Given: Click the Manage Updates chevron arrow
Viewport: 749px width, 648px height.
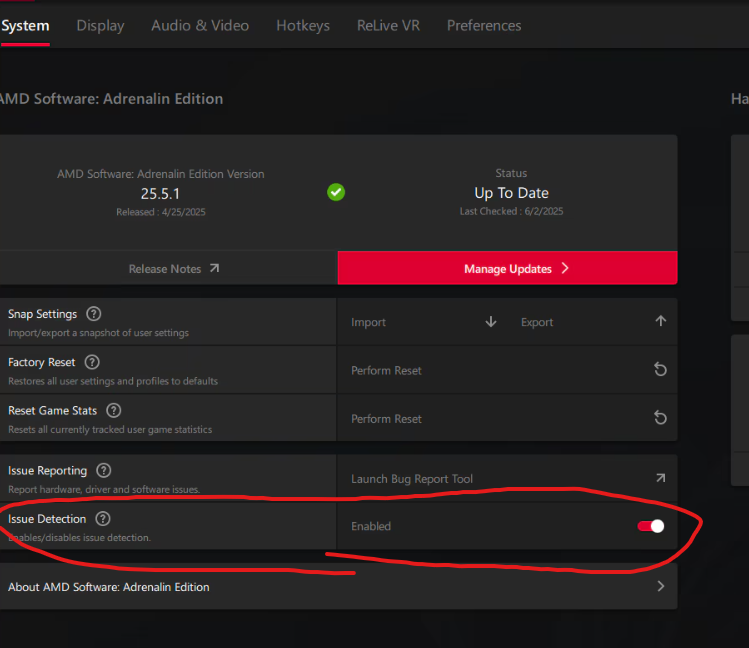Looking at the screenshot, I should pos(565,268).
